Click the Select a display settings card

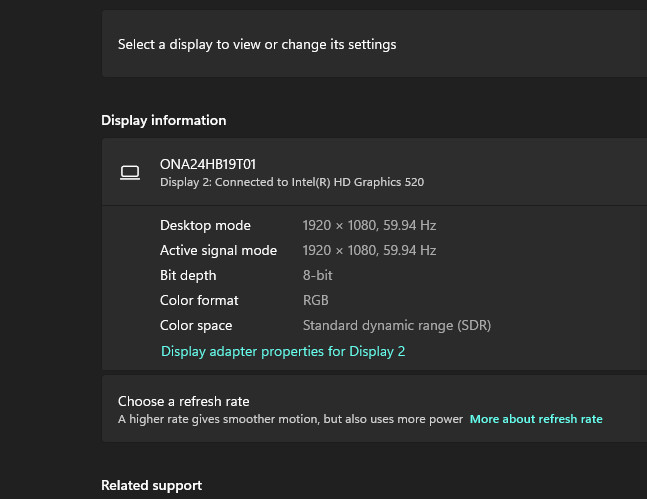(x=374, y=44)
